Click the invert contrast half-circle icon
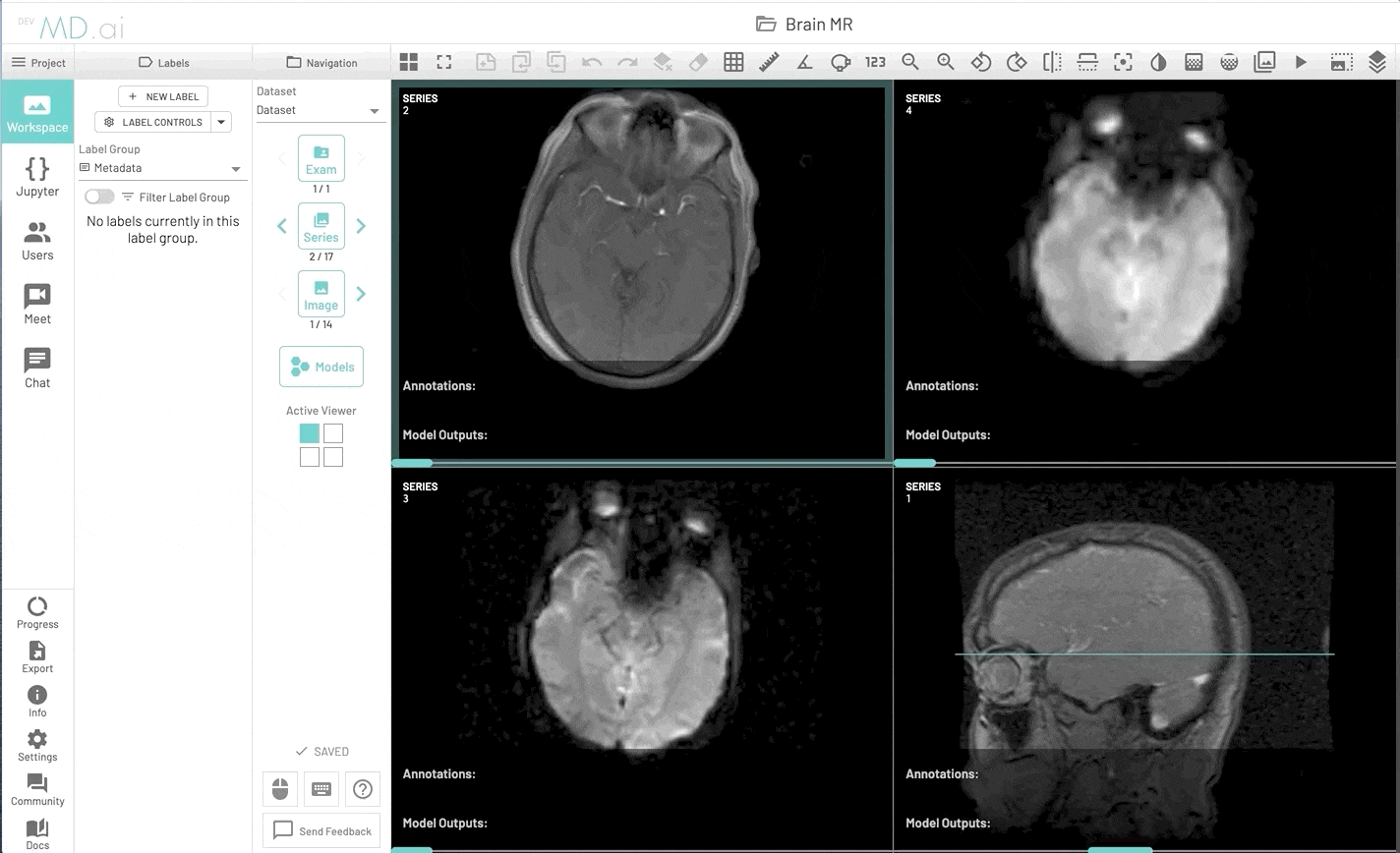Image resolution: width=1400 pixels, height=853 pixels. pyautogui.click(x=1158, y=62)
